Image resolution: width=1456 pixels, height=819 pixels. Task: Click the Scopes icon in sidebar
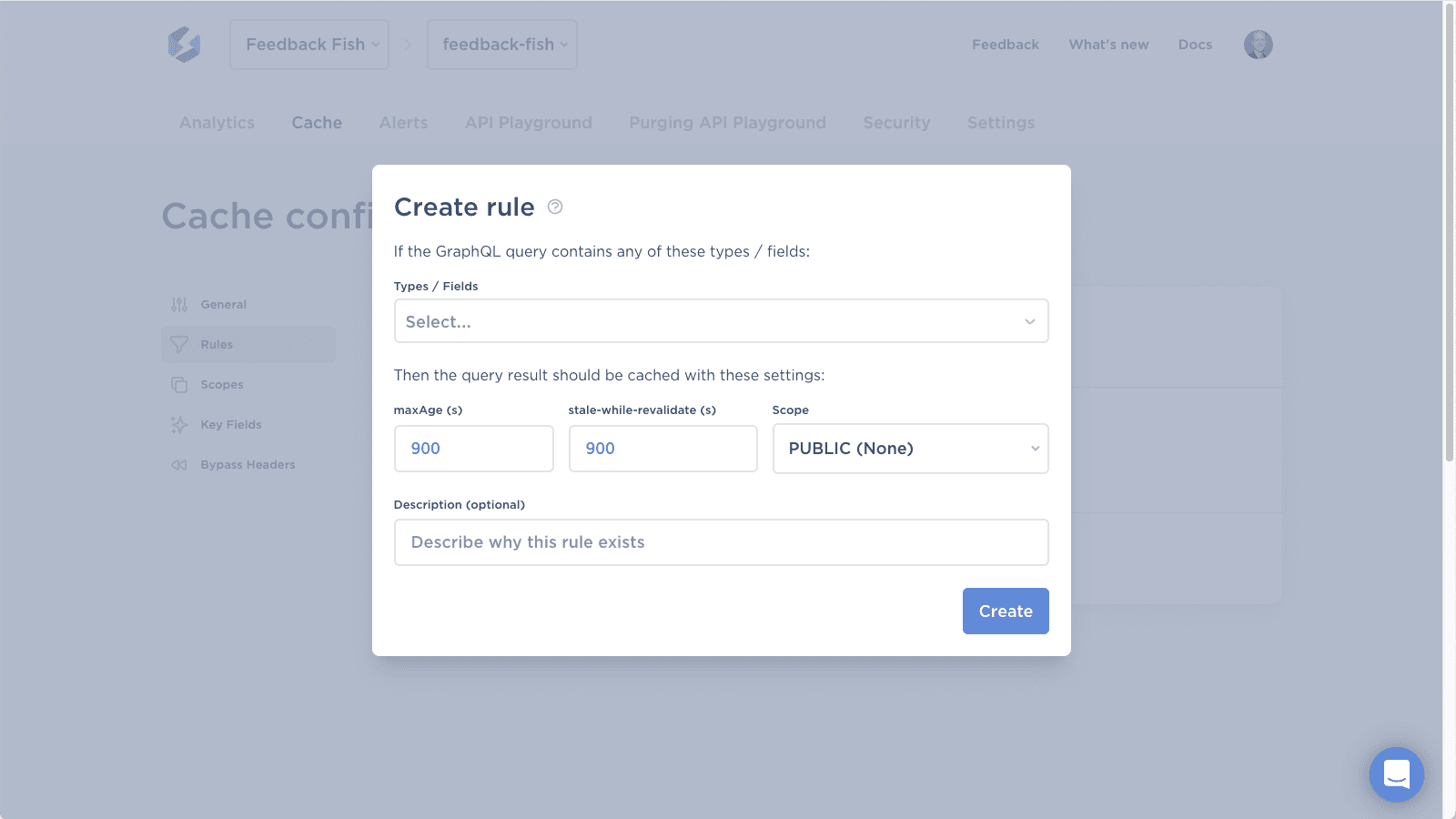(179, 385)
